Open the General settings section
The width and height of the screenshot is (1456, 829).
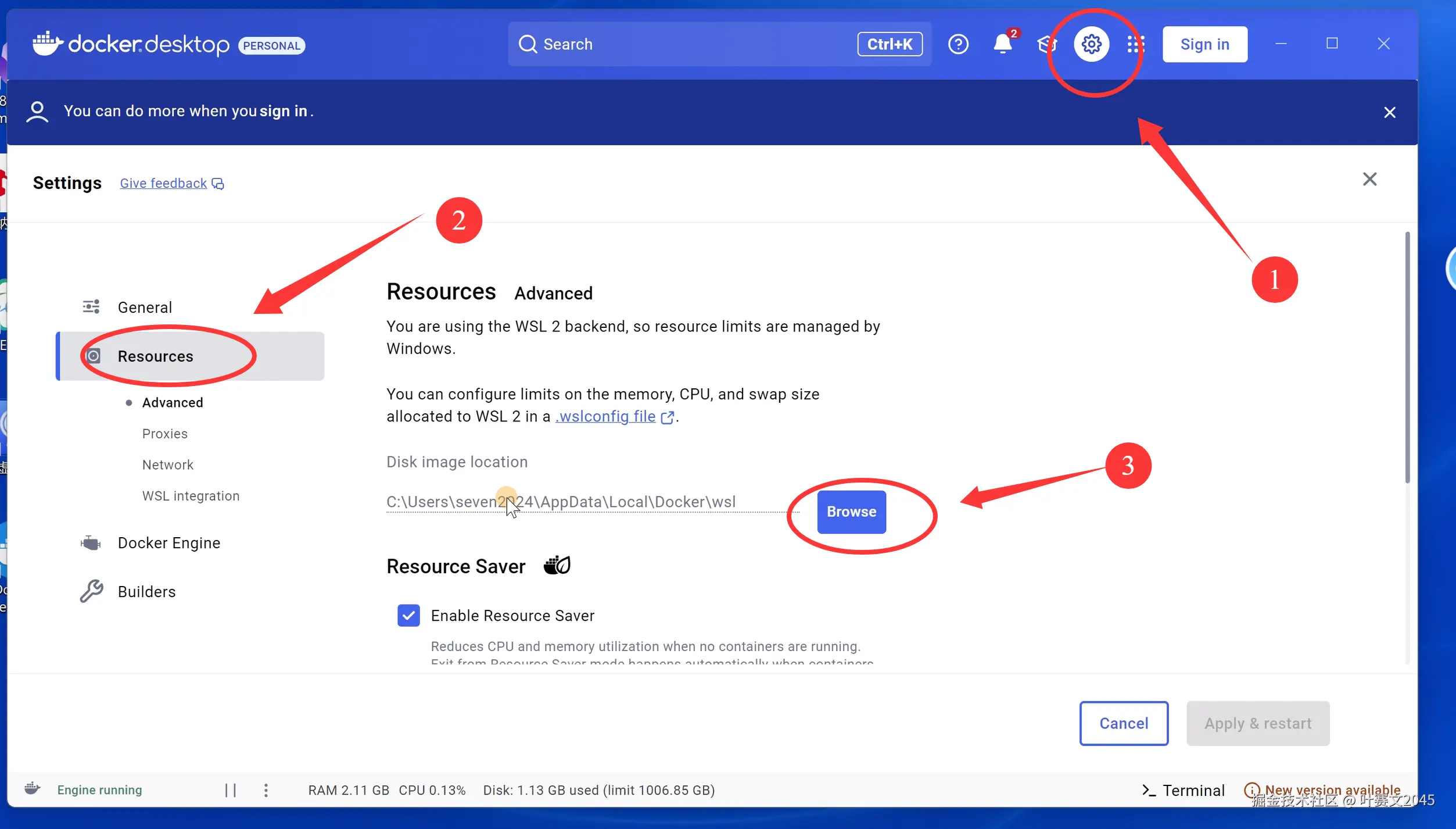(x=145, y=307)
